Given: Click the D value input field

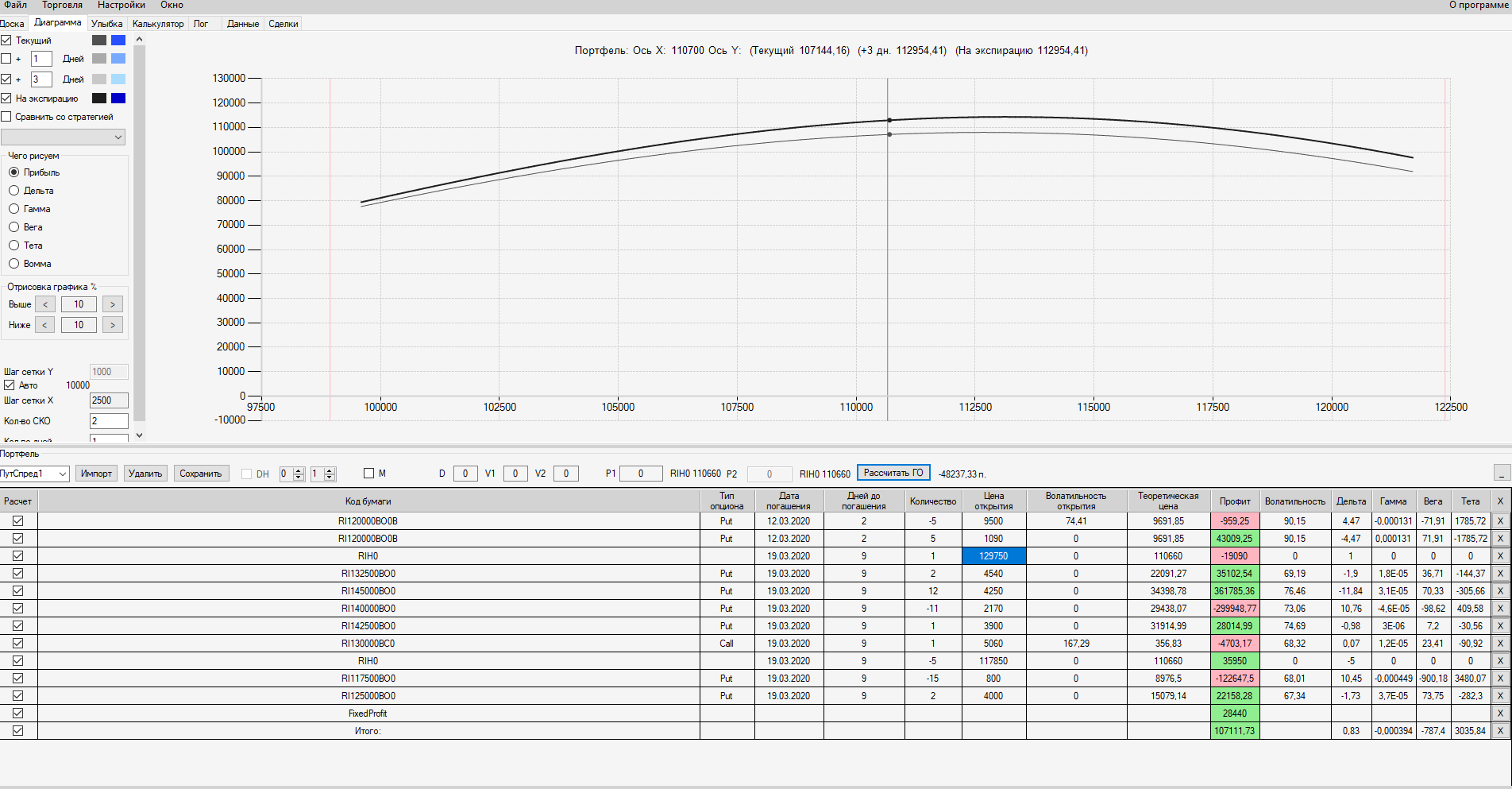Looking at the screenshot, I should click(x=465, y=474).
